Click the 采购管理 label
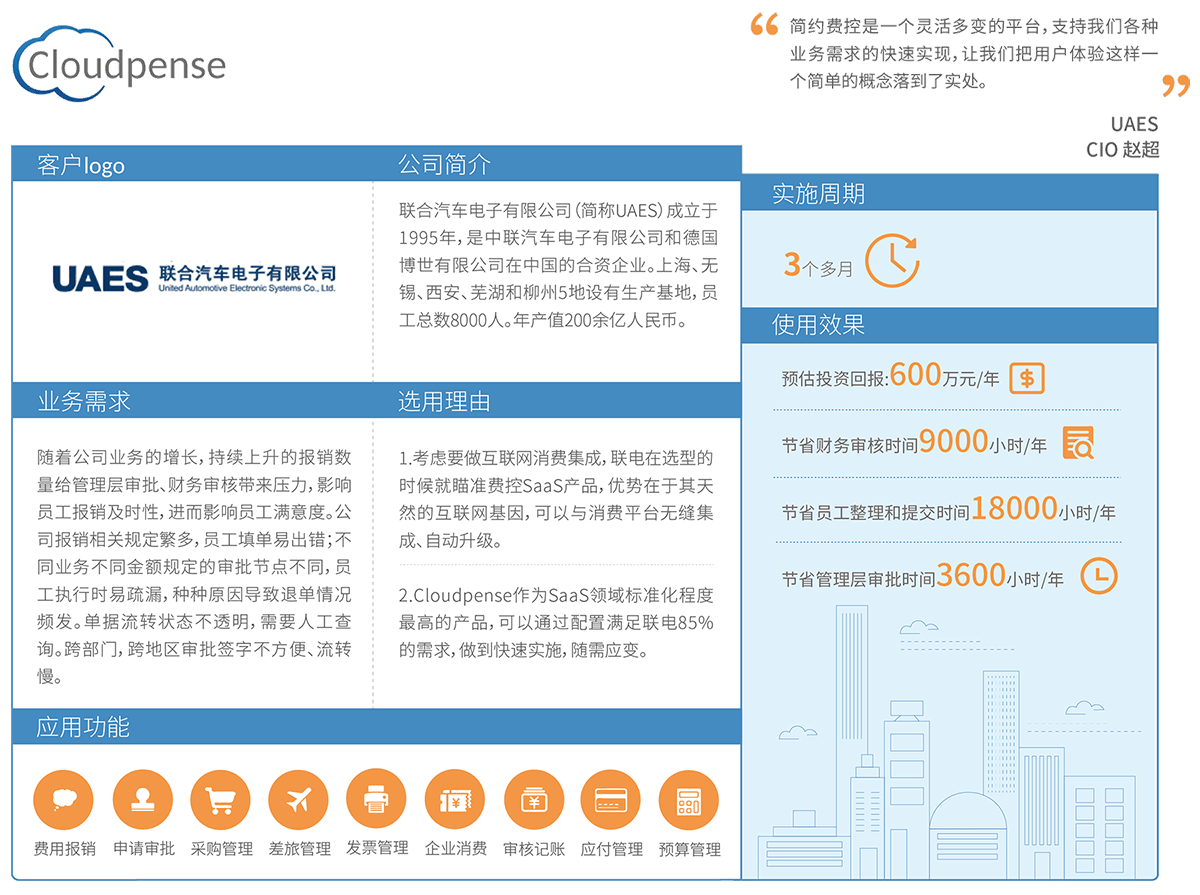This screenshot has width=1200, height=895. coord(221,849)
